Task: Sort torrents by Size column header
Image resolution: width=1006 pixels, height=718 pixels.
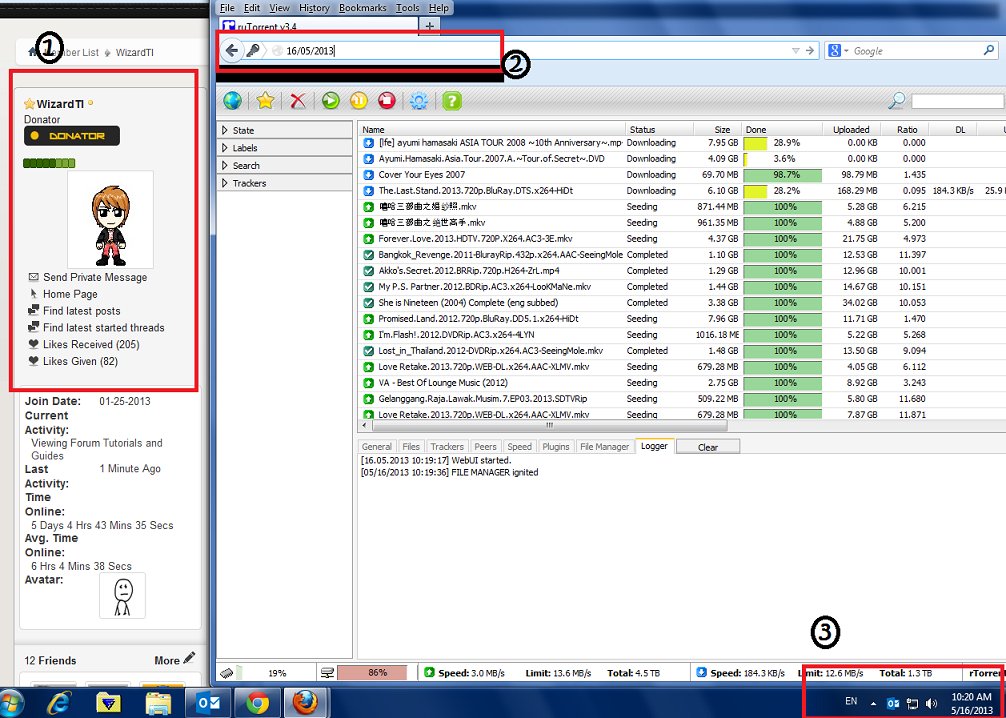Action: coord(717,130)
